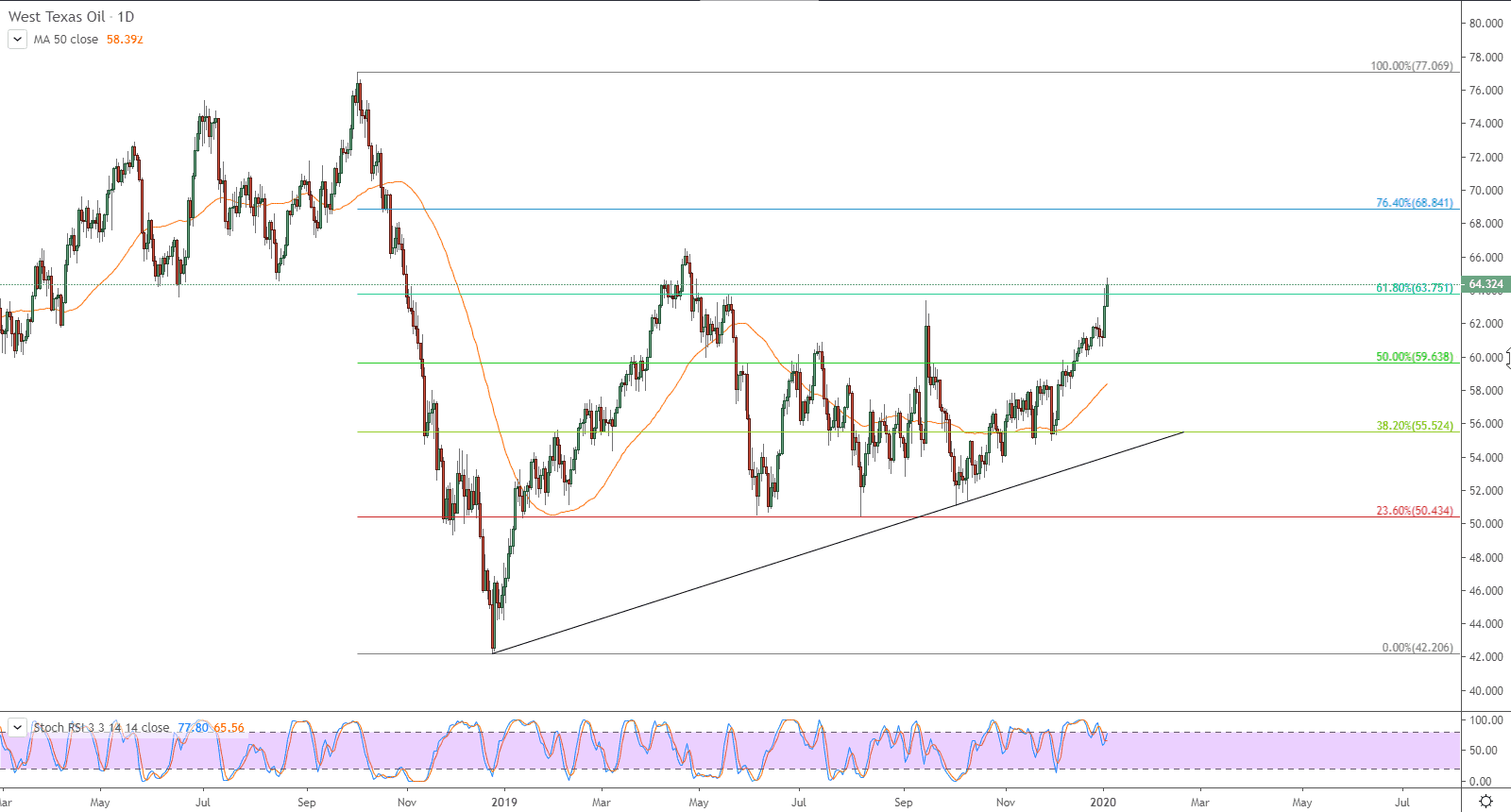1511x812 pixels.
Task: Open chart settings gear icon
Action: click(x=1486, y=802)
